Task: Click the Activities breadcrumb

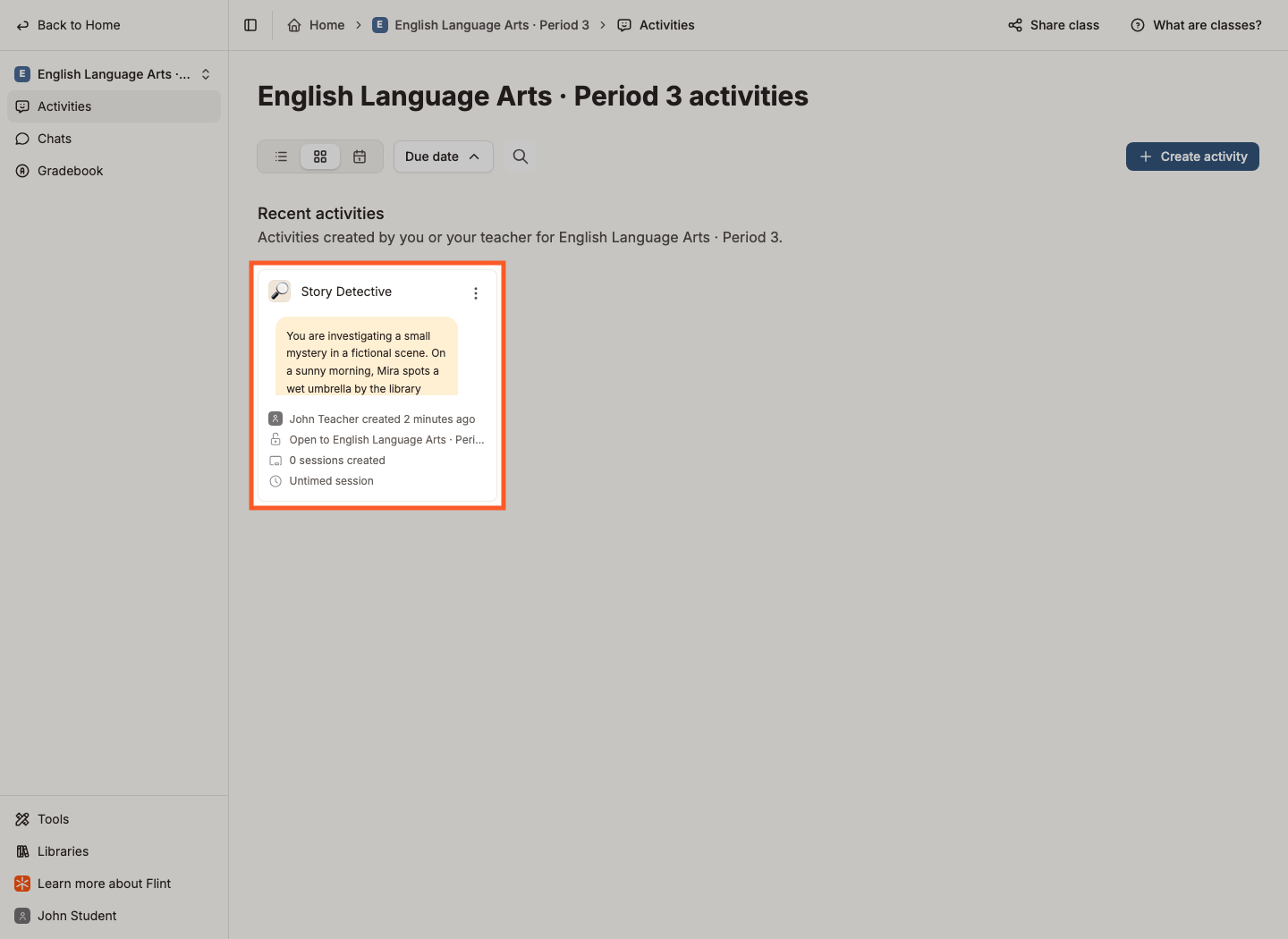Action: 657,25
